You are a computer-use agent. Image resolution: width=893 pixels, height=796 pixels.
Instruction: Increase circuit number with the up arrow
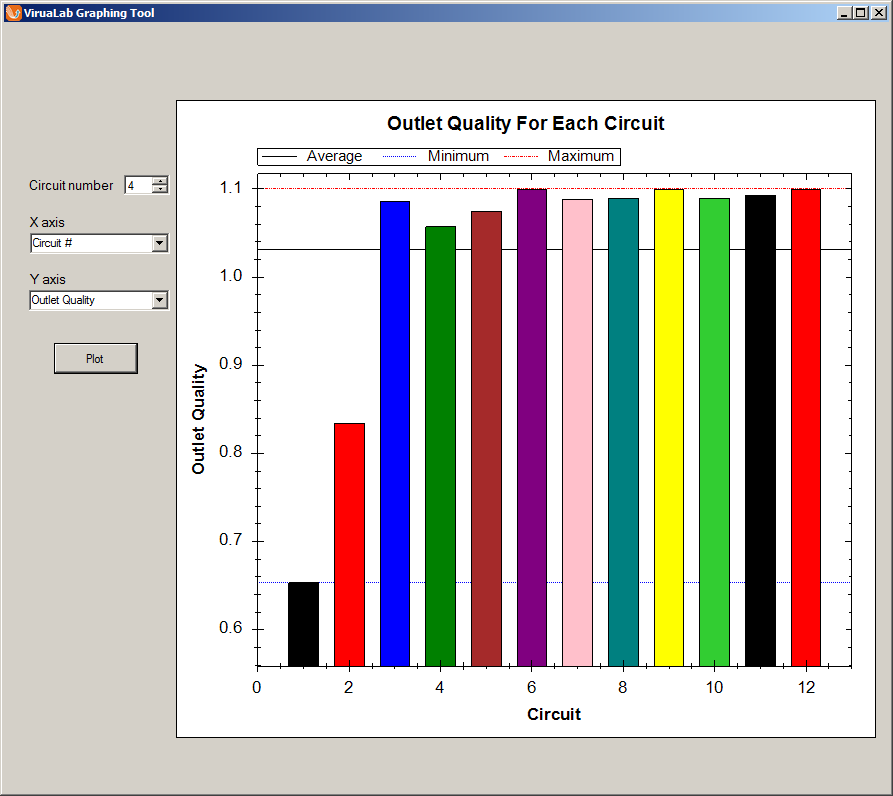[160, 181]
